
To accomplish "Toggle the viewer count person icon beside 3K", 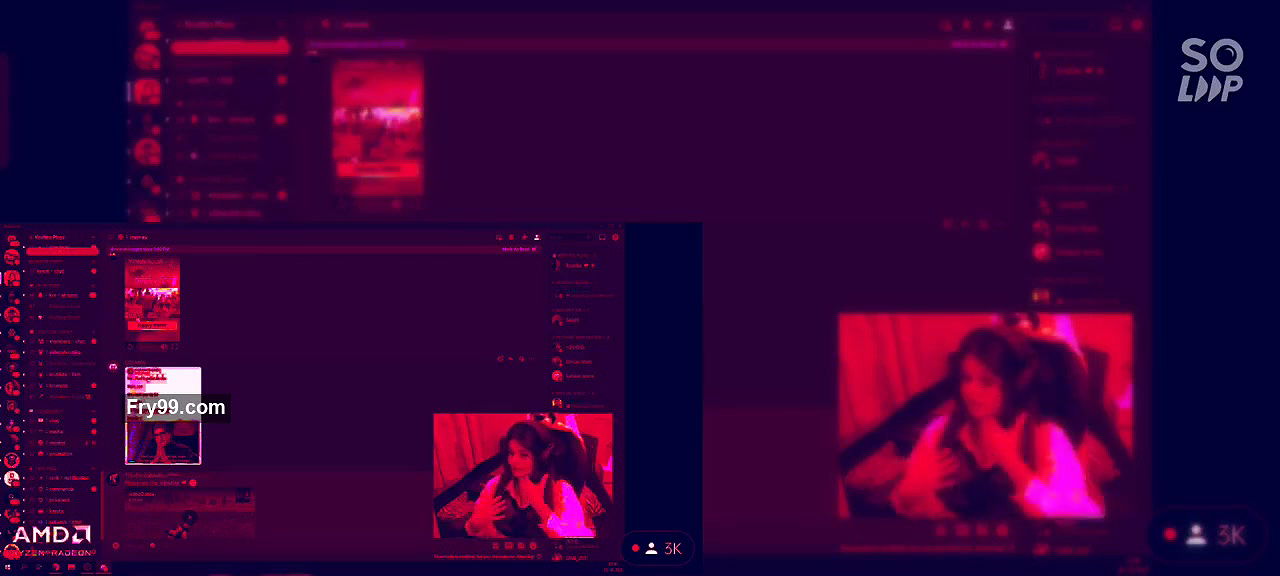I will (651, 548).
